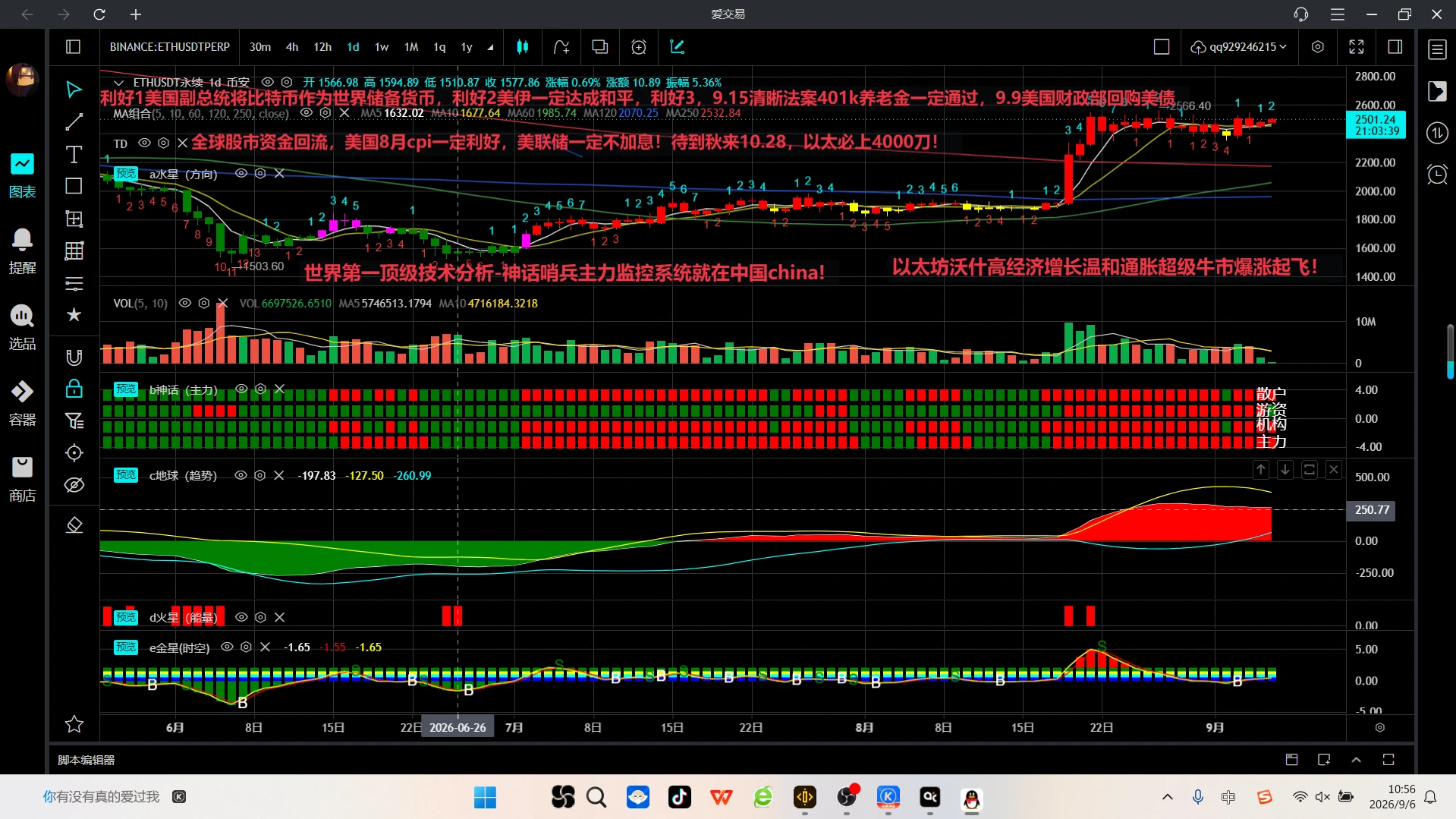Open a new tab with plus
1456x819 pixels.
[136, 14]
